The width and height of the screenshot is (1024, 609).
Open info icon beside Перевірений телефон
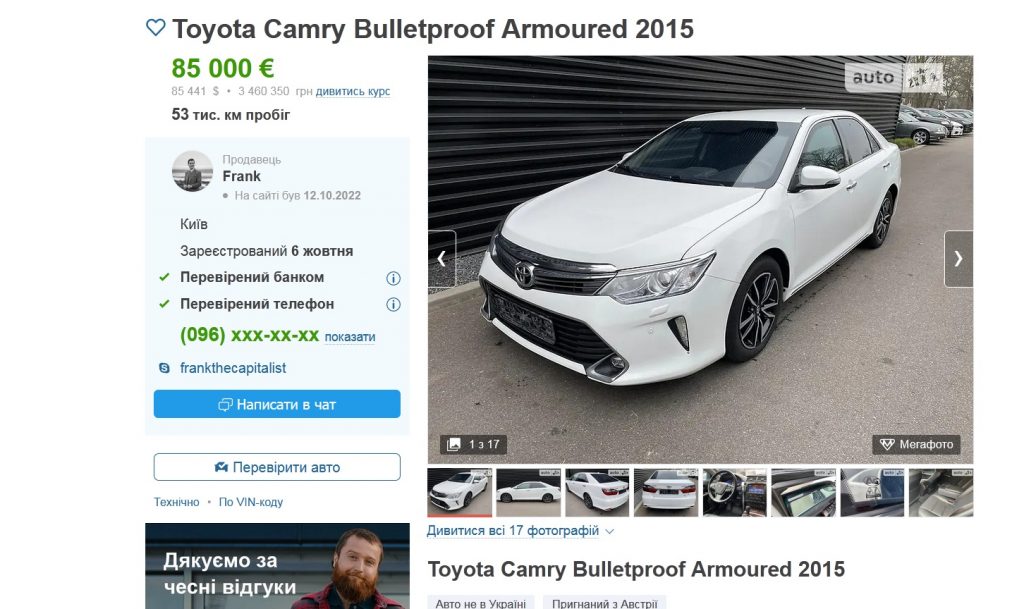393,304
